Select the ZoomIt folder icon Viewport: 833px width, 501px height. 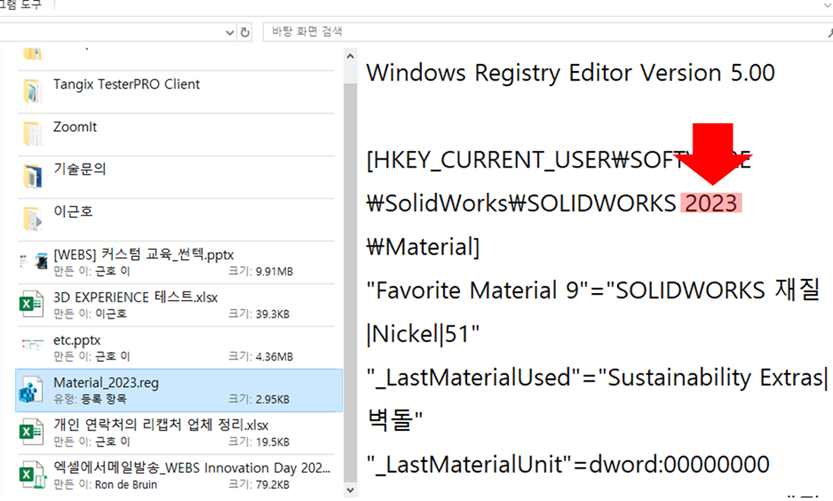tap(32, 133)
